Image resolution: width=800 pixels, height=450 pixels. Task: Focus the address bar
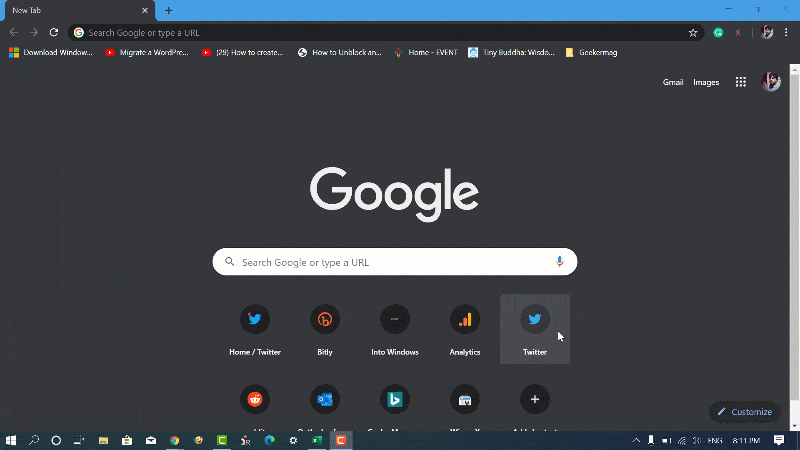[x=388, y=33]
